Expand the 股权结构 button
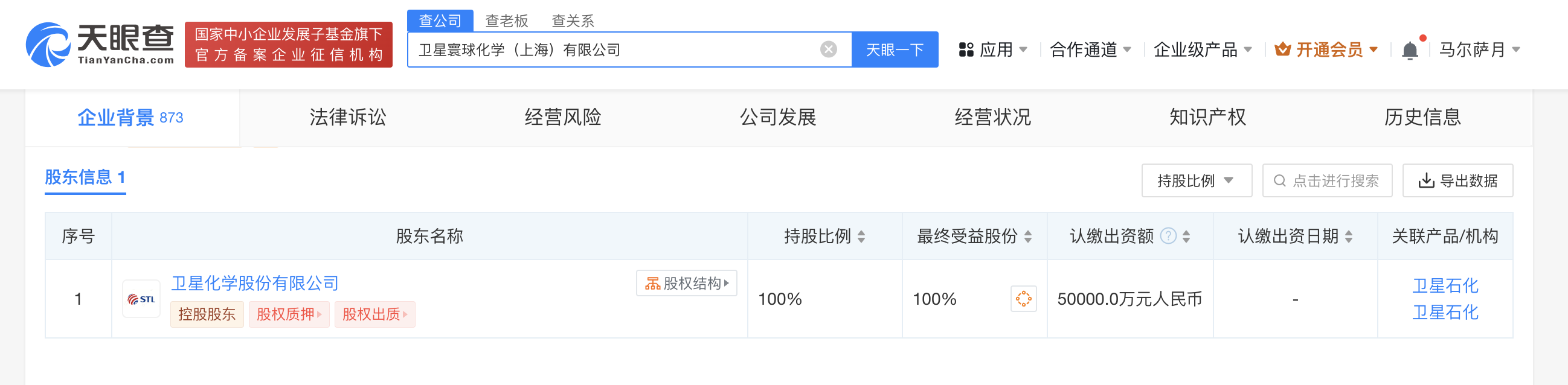 686,283
